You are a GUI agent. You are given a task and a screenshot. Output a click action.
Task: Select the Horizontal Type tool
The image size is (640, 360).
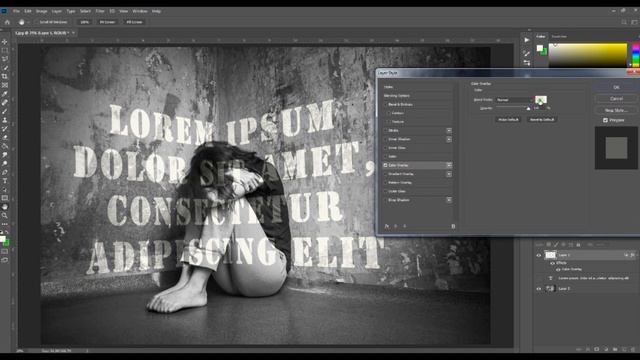[x=5, y=181]
